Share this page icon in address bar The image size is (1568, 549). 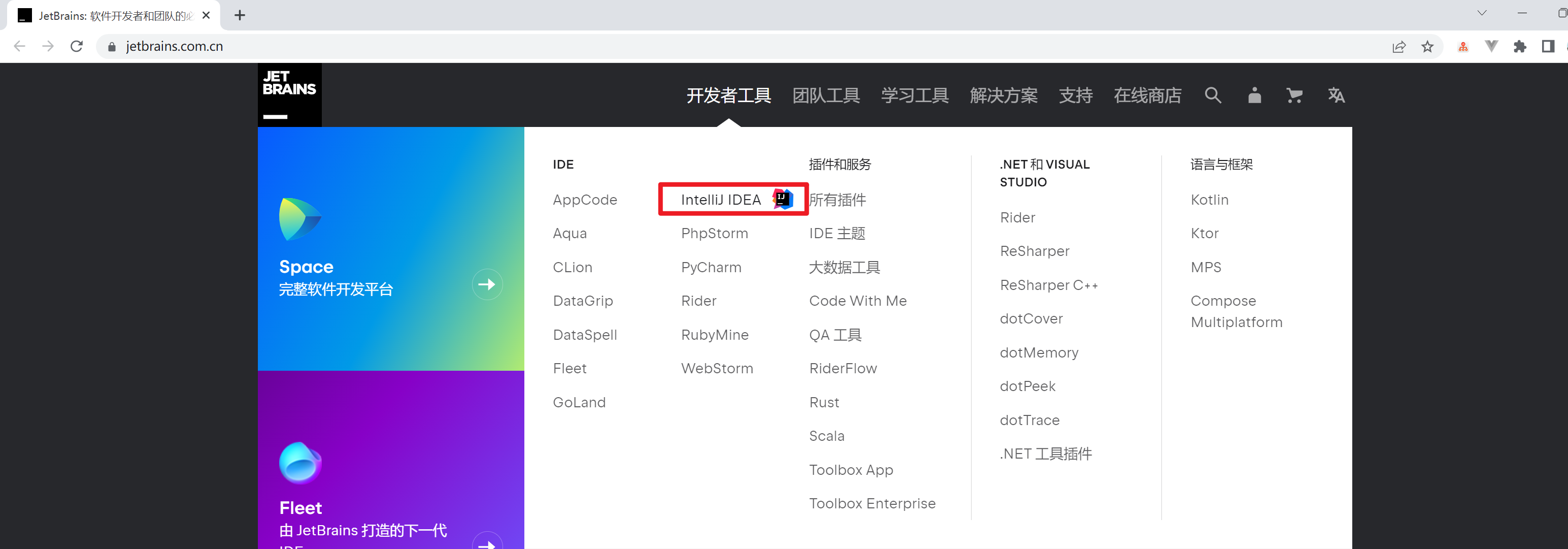point(1399,47)
